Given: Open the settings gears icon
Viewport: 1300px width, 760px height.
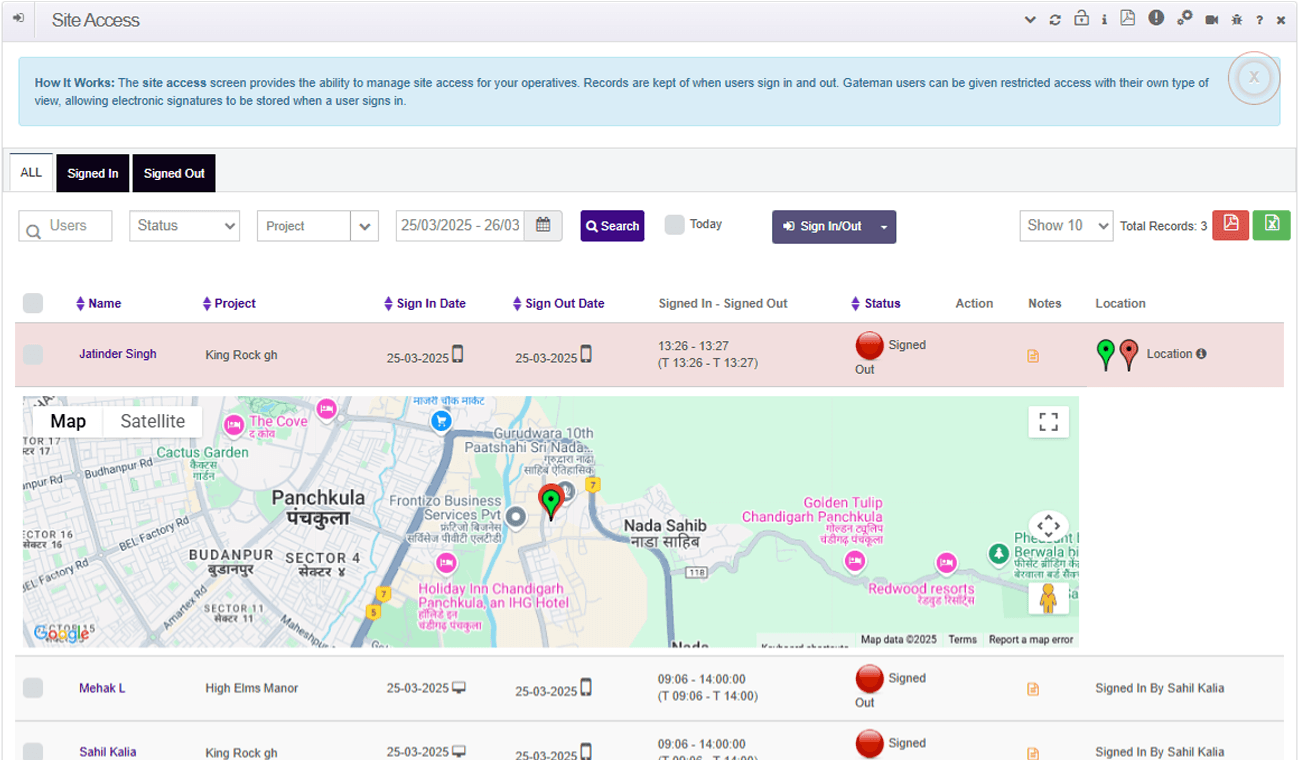Looking at the screenshot, I should point(1184,19).
